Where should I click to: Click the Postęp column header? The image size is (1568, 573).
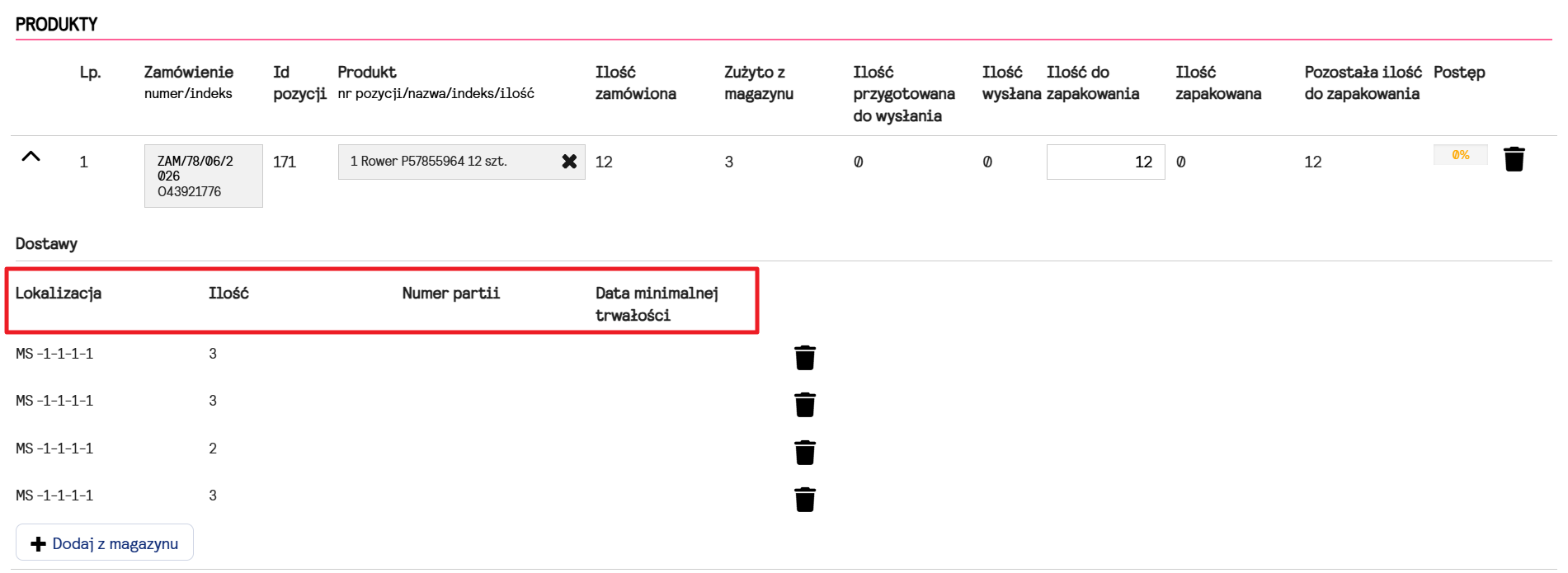coord(1459,73)
